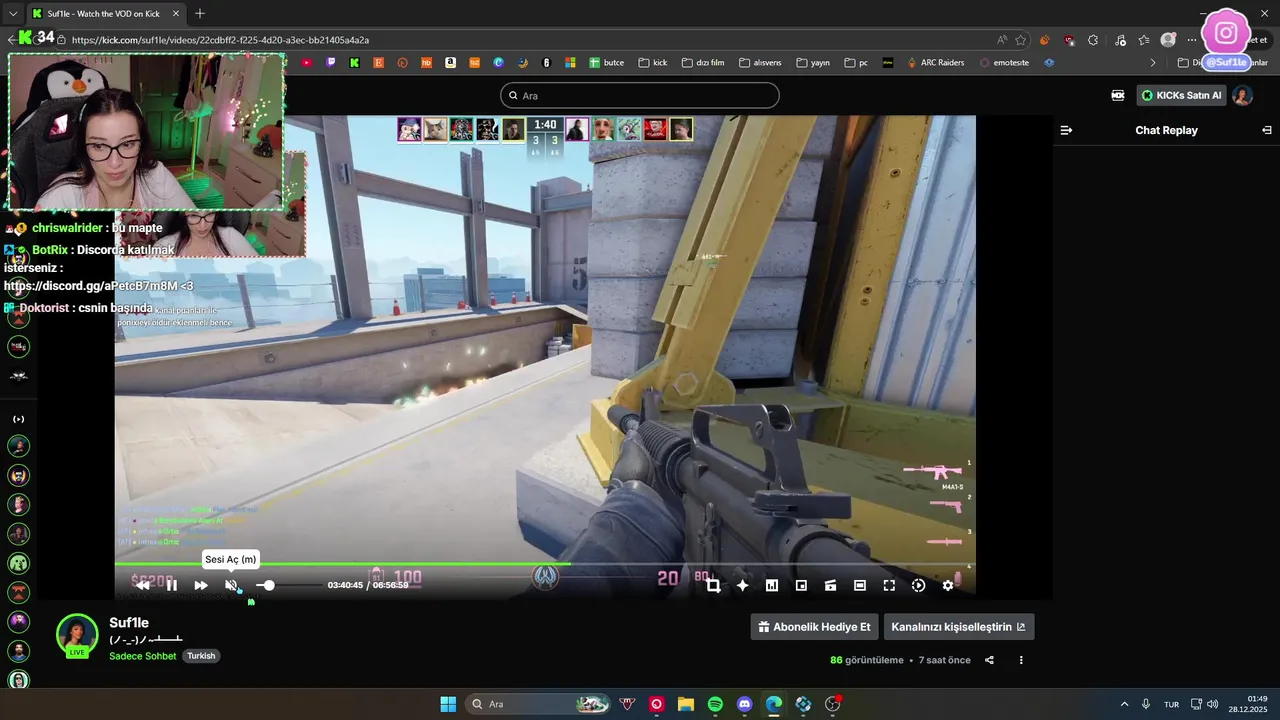Image resolution: width=1280 pixels, height=720 pixels.
Task: Open a new browser tab
Action: 200,14
